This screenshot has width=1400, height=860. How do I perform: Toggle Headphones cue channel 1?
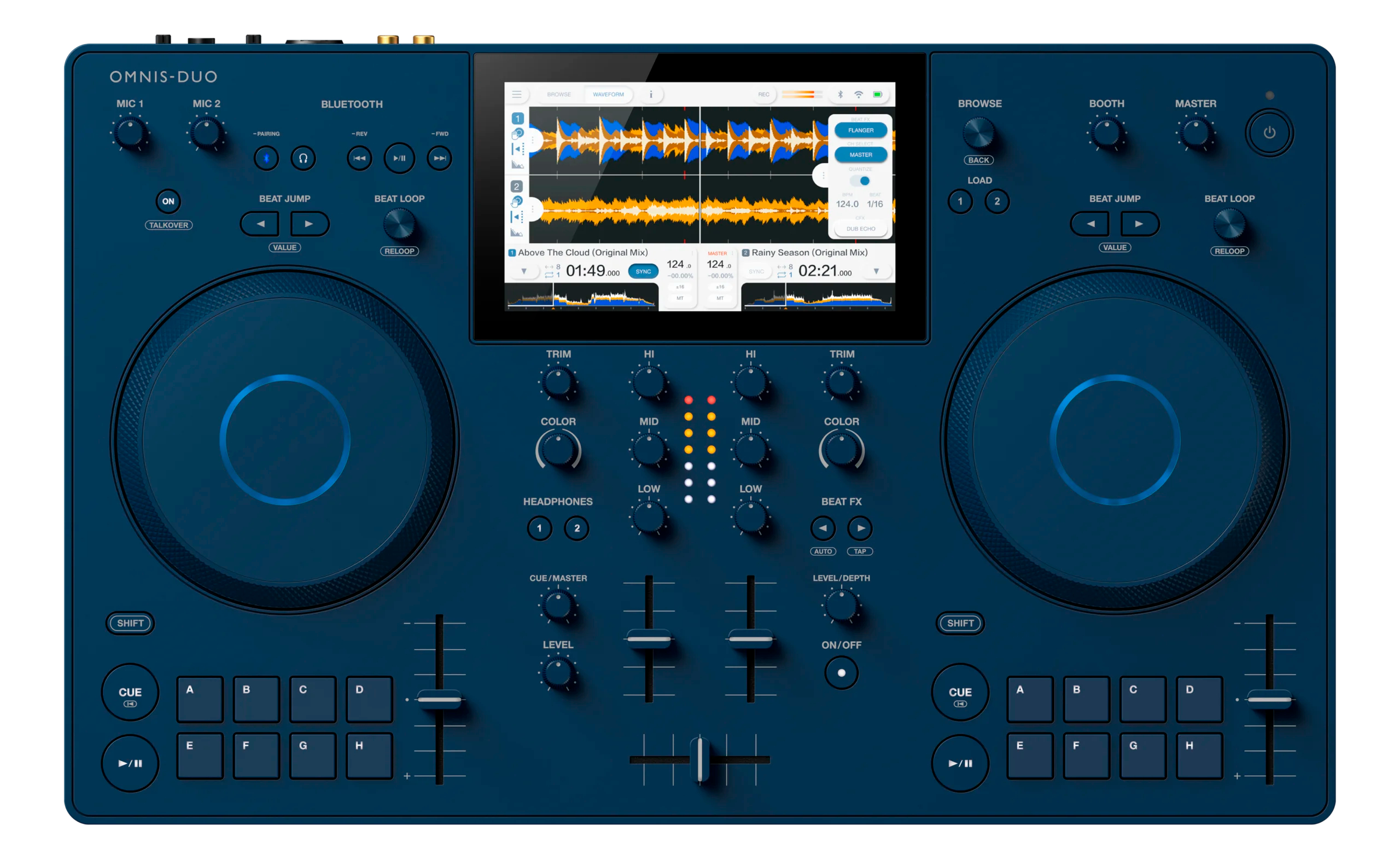(x=539, y=528)
